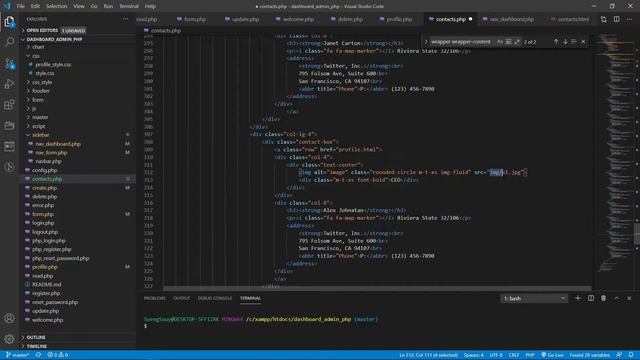Screen dimensions: 640x360
Task: Open the Search view in activity bar
Action: (9, 42)
